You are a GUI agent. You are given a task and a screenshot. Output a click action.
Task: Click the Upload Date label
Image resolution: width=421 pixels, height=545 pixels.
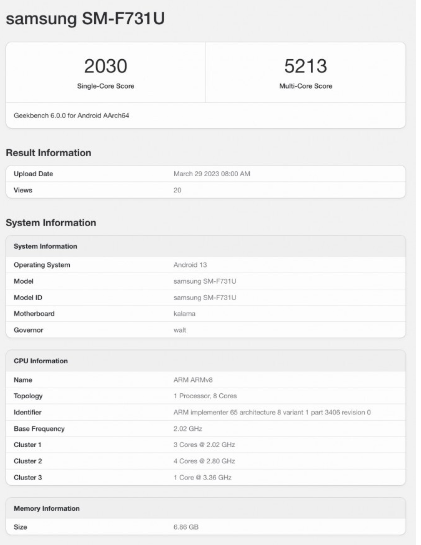pyautogui.click(x=33, y=174)
